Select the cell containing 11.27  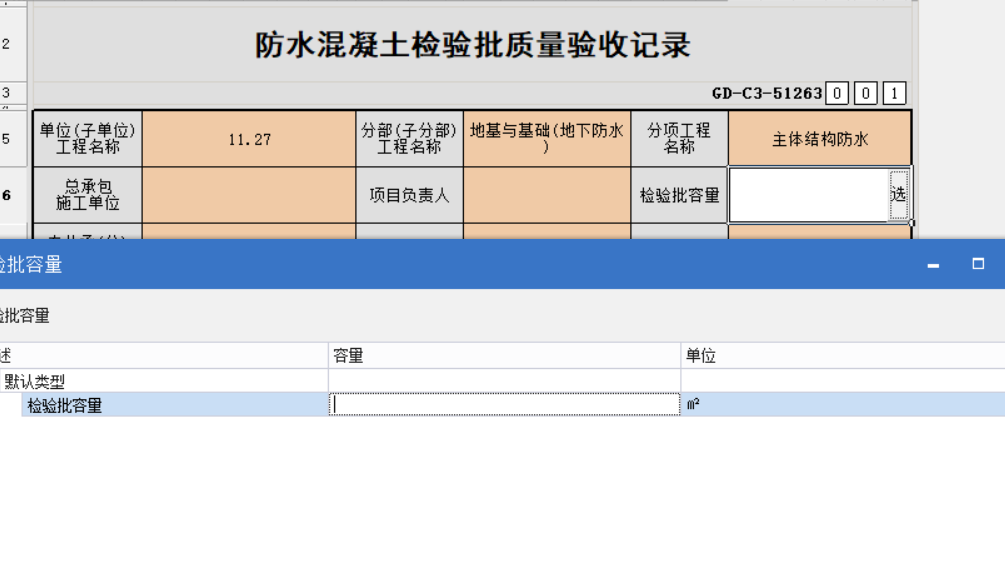(x=249, y=139)
